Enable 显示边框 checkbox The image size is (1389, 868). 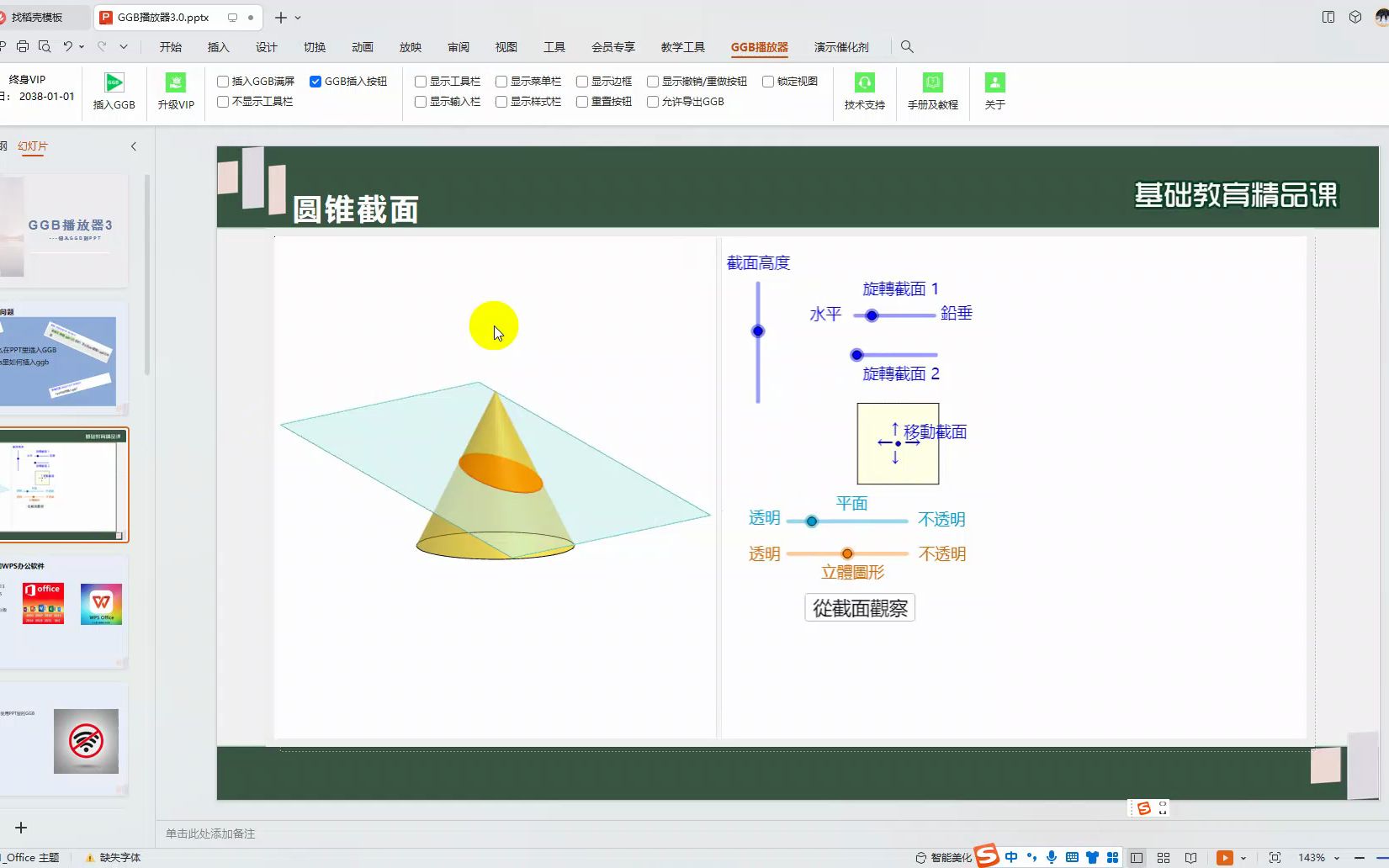582,82
